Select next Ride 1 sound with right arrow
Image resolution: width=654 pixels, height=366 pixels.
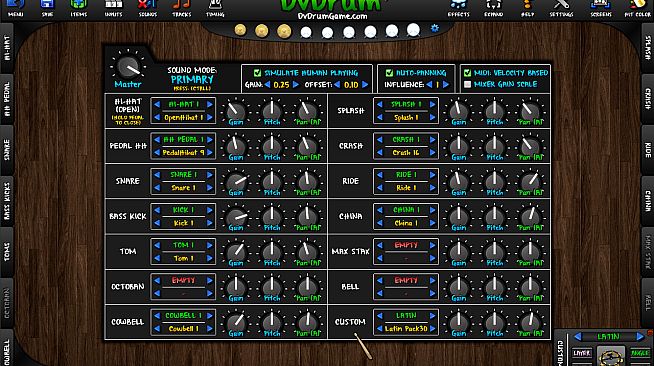click(x=433, y=188)
